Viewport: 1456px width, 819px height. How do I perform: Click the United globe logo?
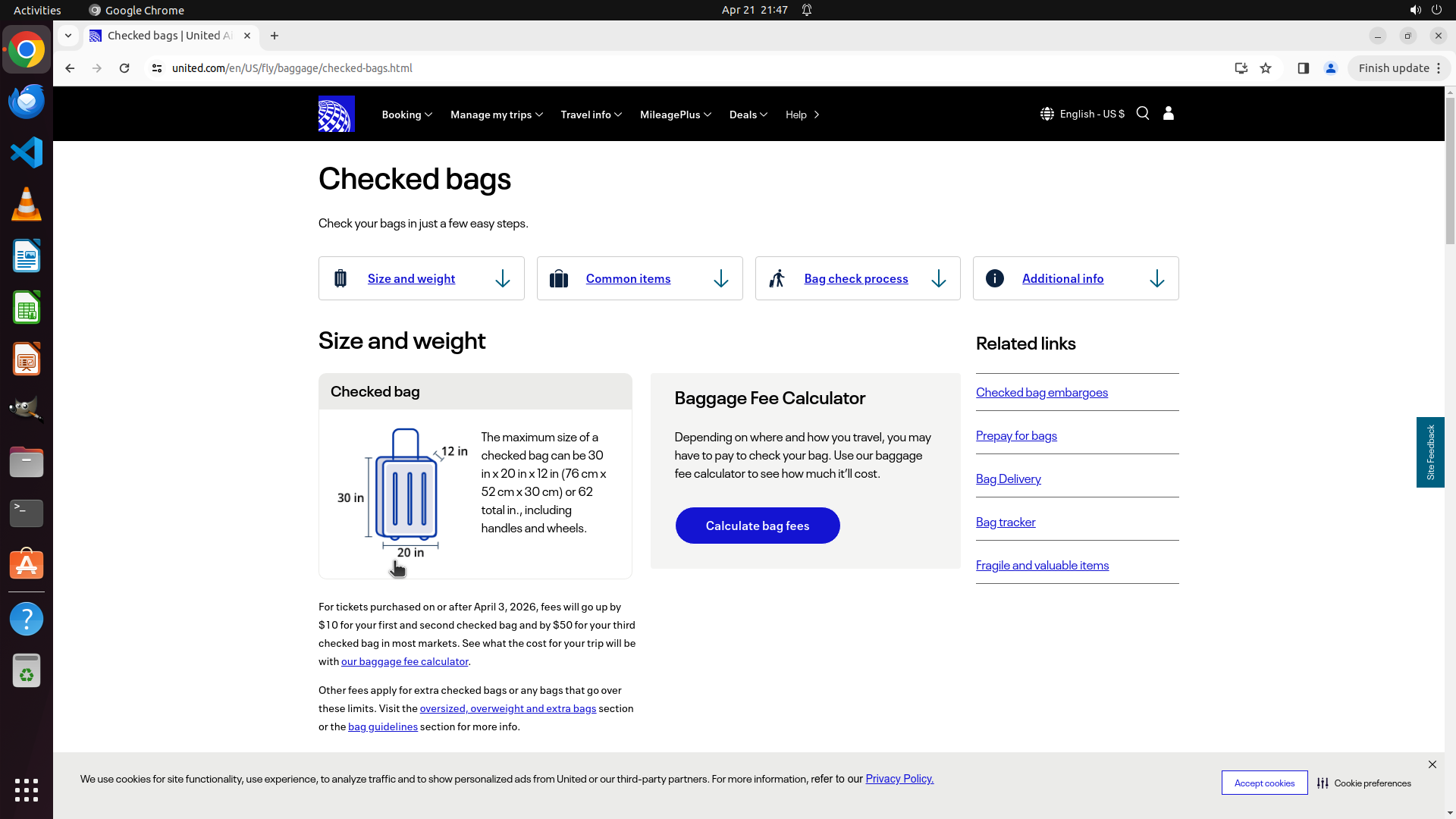coord(336,114)
